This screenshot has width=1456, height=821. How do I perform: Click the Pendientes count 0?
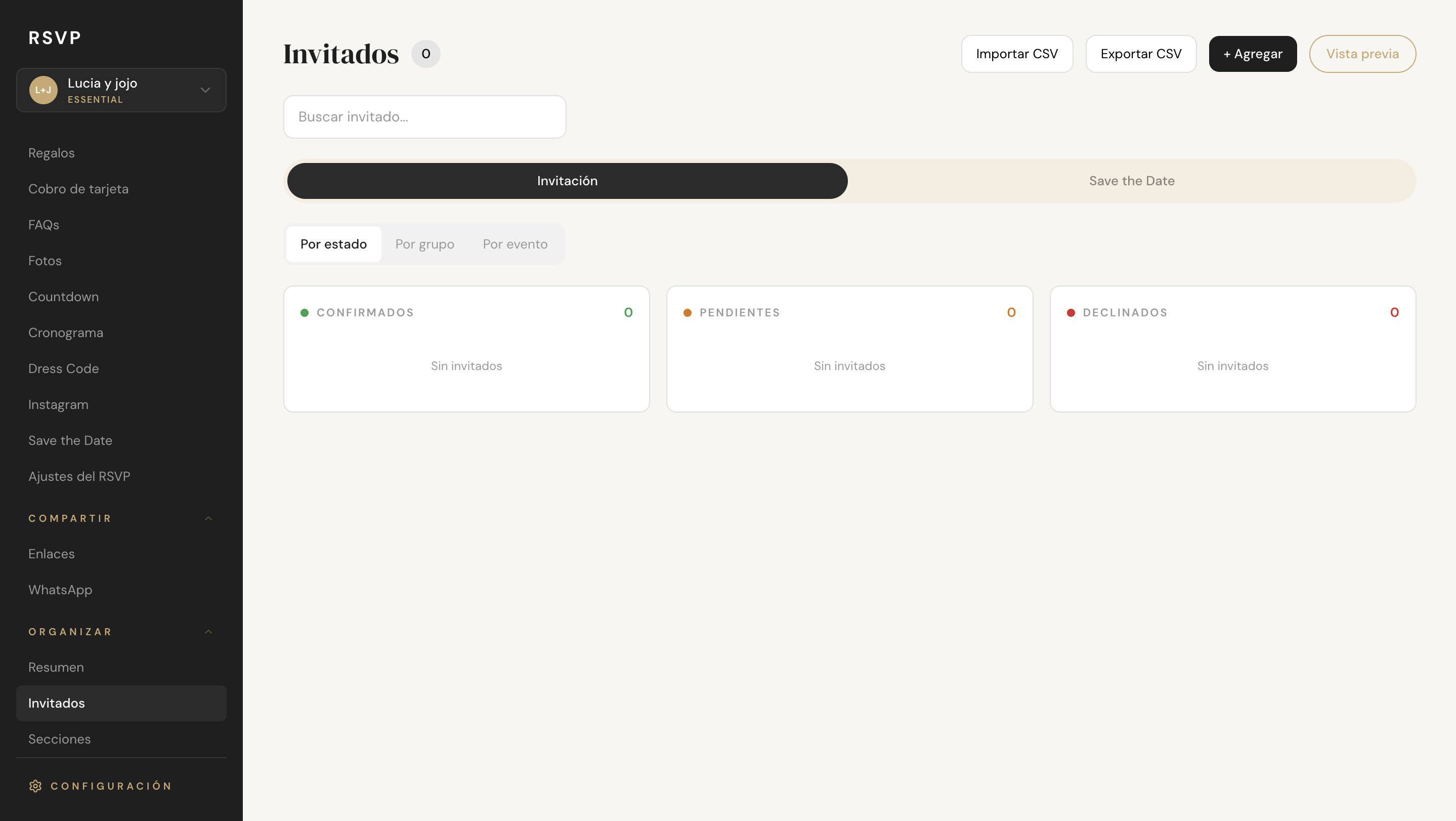[1011, 313]
